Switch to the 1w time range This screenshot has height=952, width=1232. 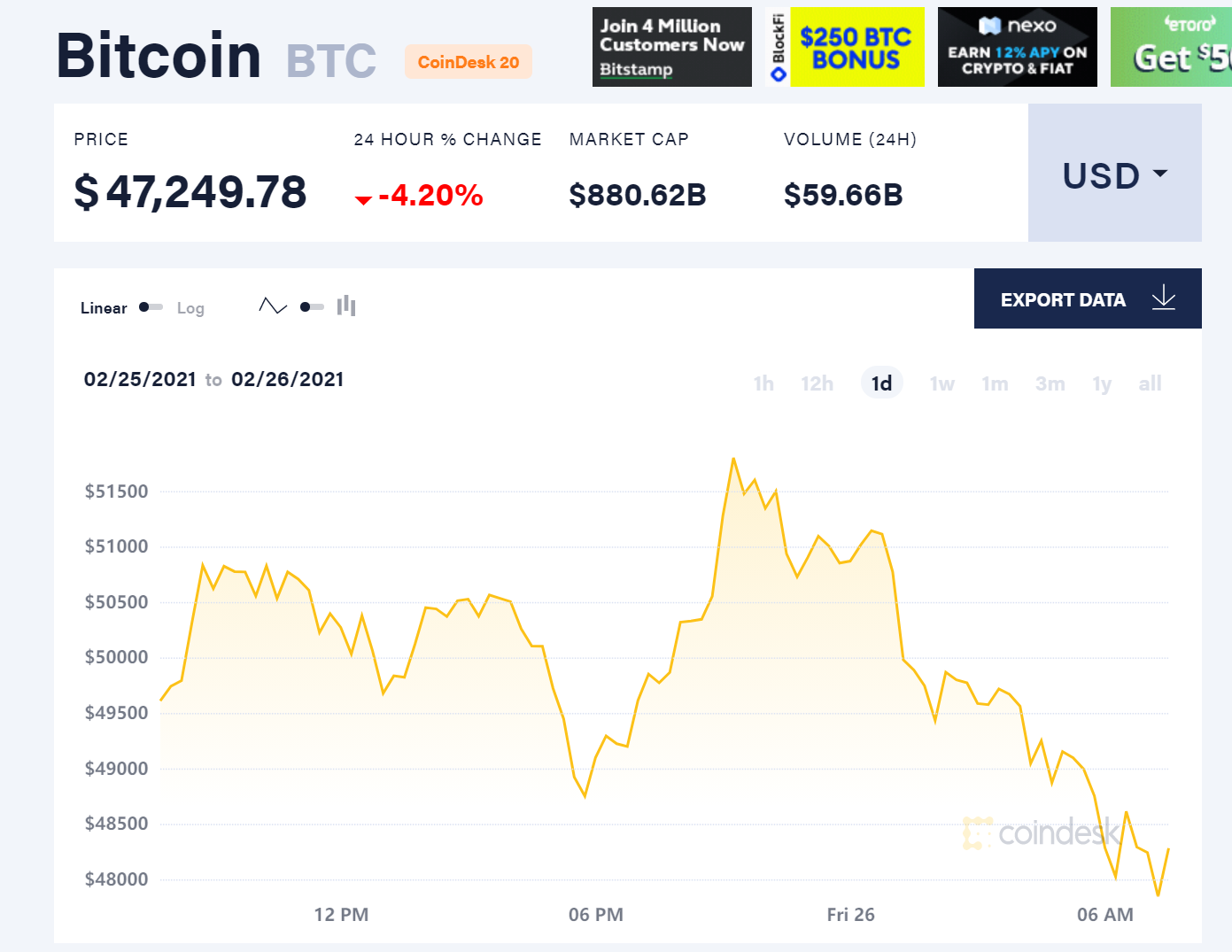(x=941, y=383)
